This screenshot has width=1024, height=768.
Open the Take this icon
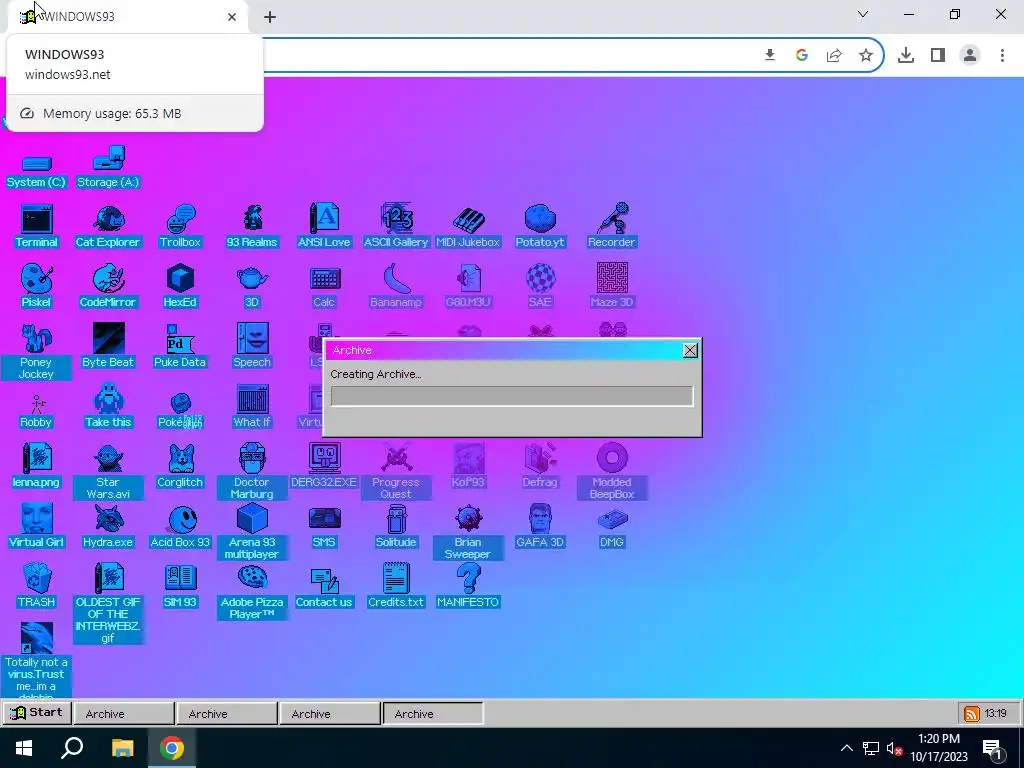point(108,406)
